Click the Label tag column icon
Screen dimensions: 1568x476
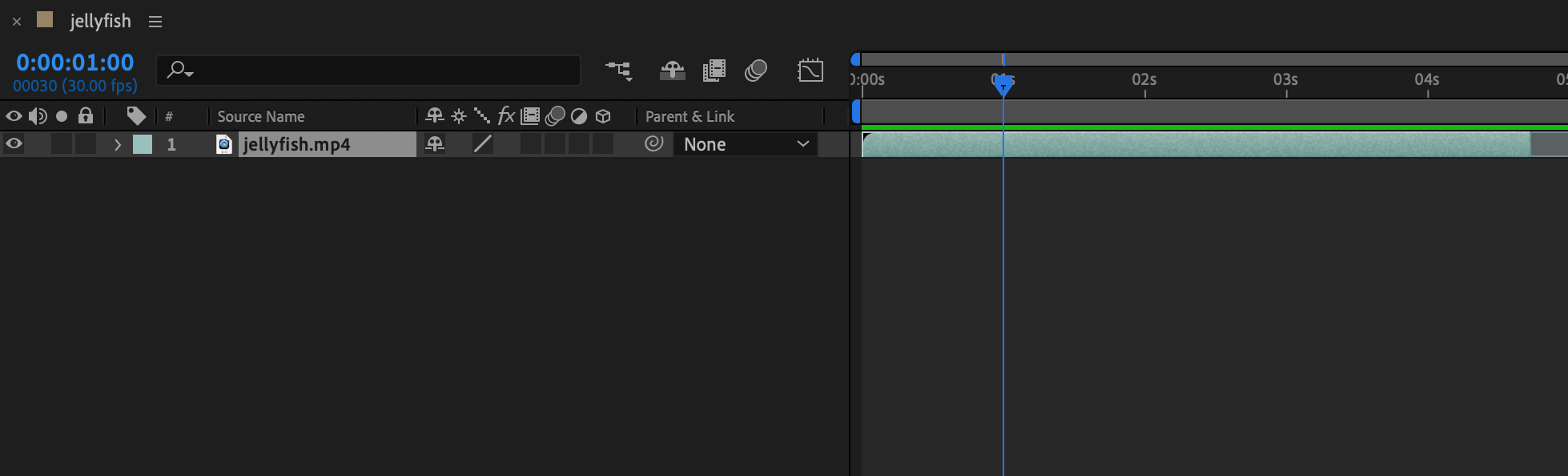pos(136,116)
